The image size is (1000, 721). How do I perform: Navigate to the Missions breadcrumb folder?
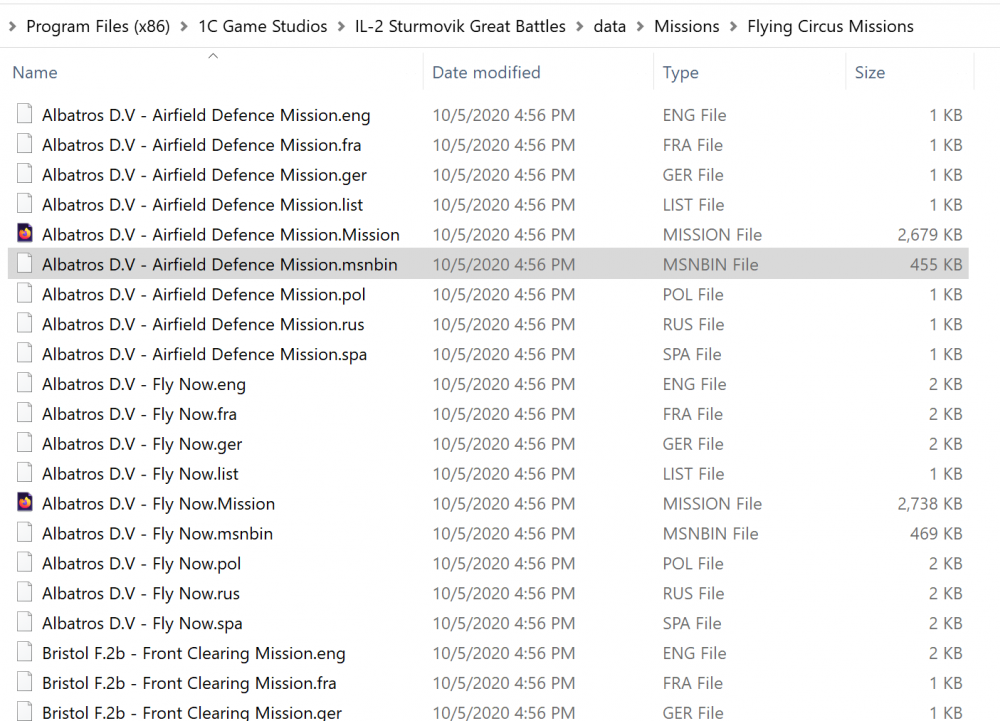[x=687, y=26]
